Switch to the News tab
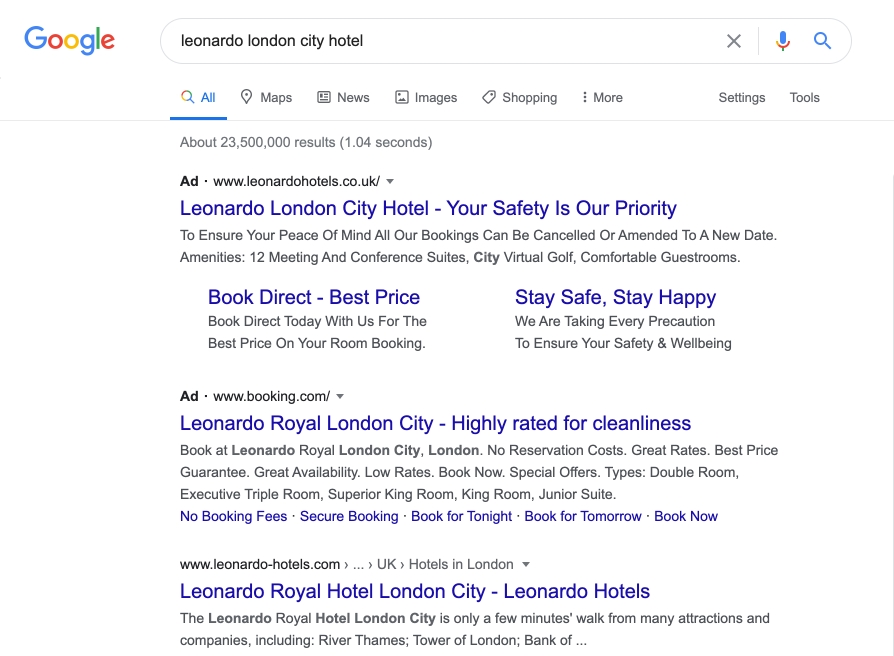This screenshot has height=656, width=894. [343, 97]
